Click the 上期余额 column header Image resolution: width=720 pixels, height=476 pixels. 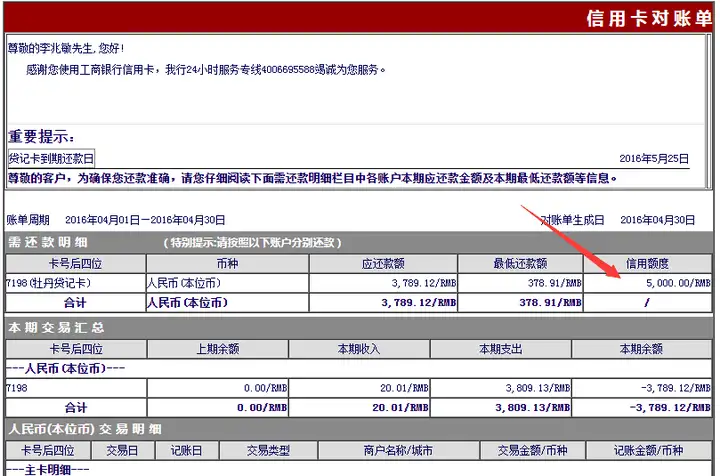pyautogui.click(x=218, y=349)
